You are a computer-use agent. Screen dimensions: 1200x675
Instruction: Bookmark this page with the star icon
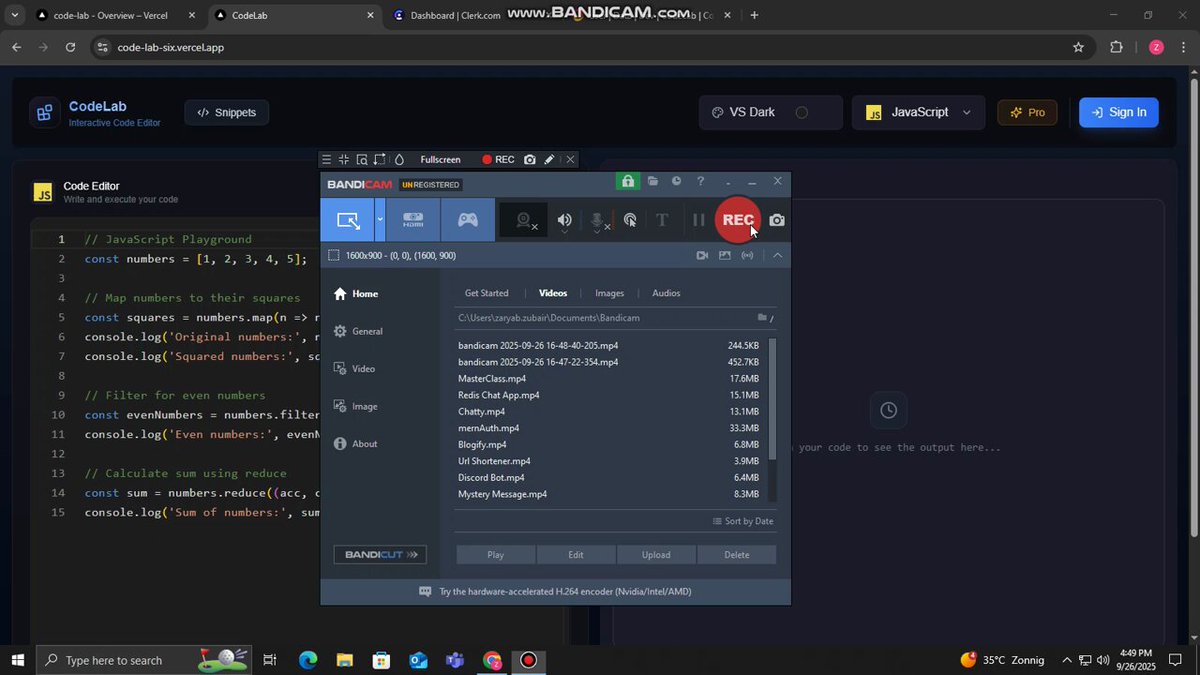pos(1078,47)
